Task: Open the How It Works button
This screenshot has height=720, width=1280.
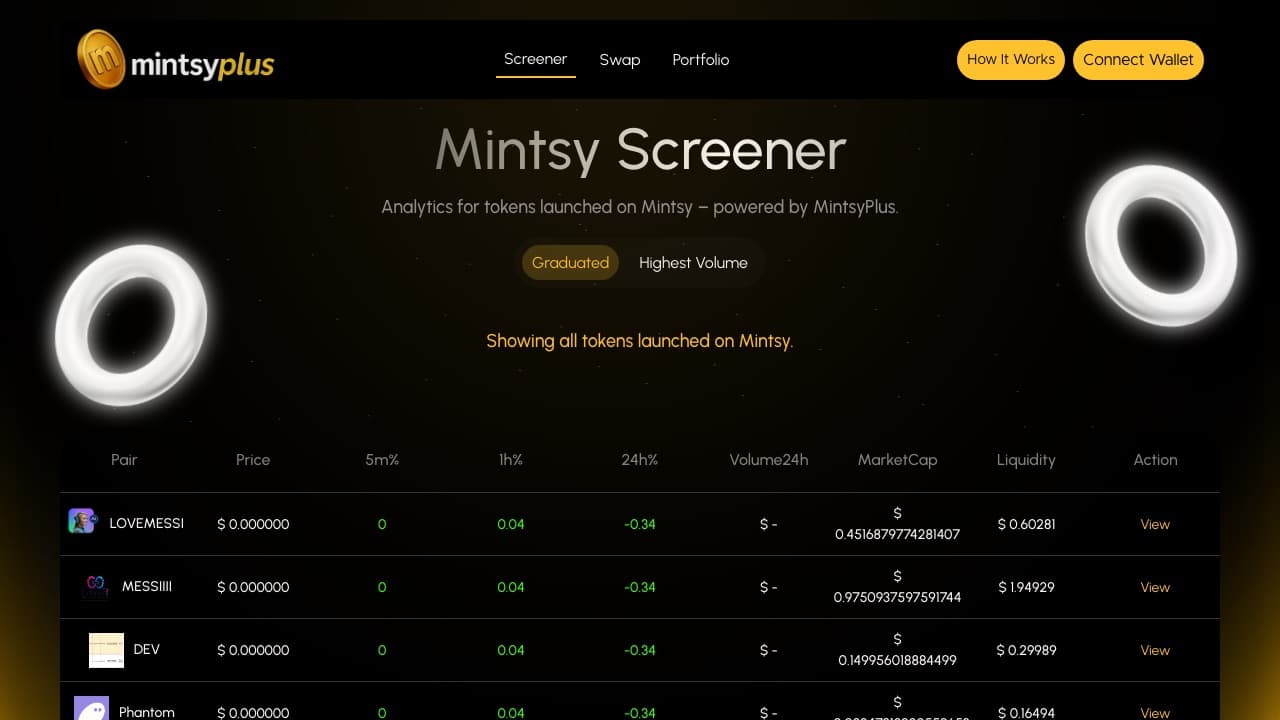Action: click(1011, 60)
